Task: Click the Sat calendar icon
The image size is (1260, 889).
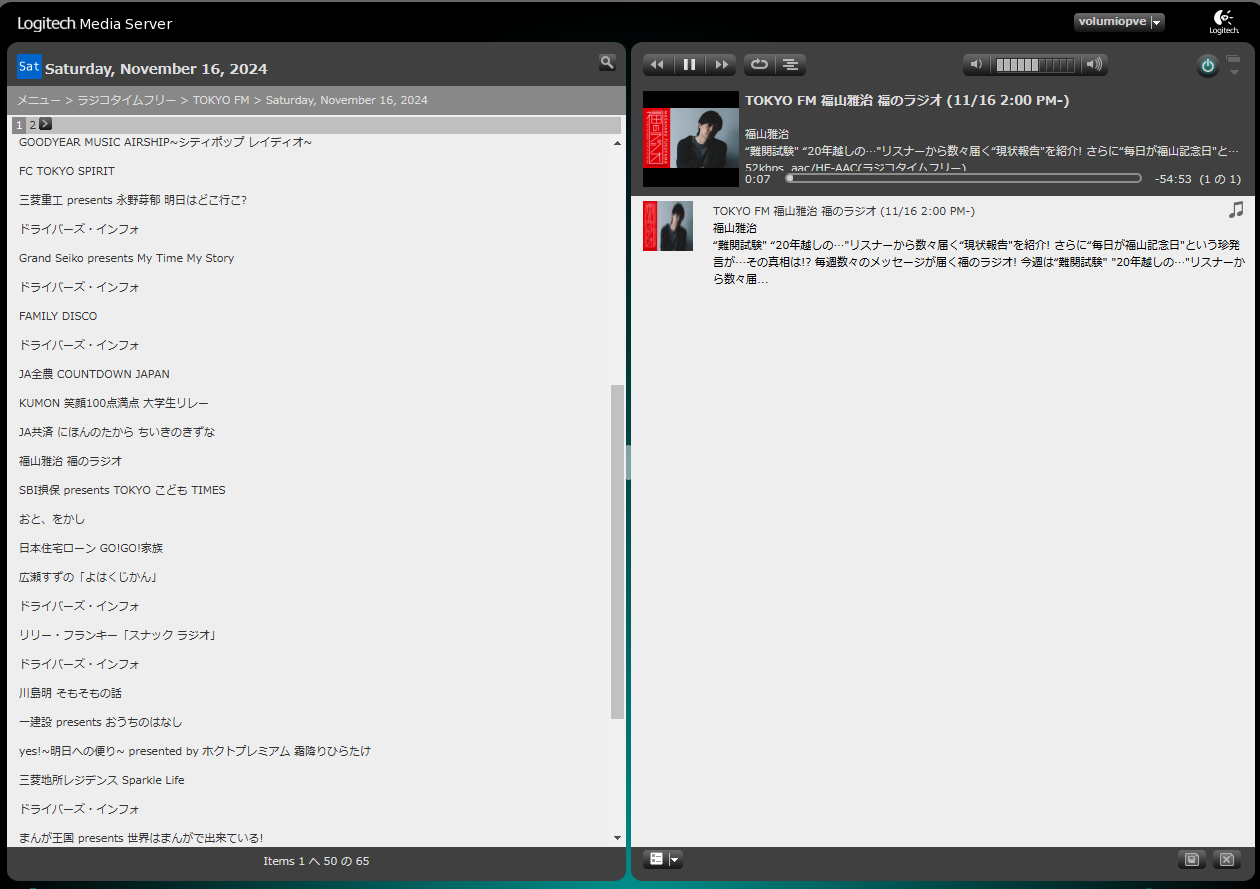Action: point(29,67)
